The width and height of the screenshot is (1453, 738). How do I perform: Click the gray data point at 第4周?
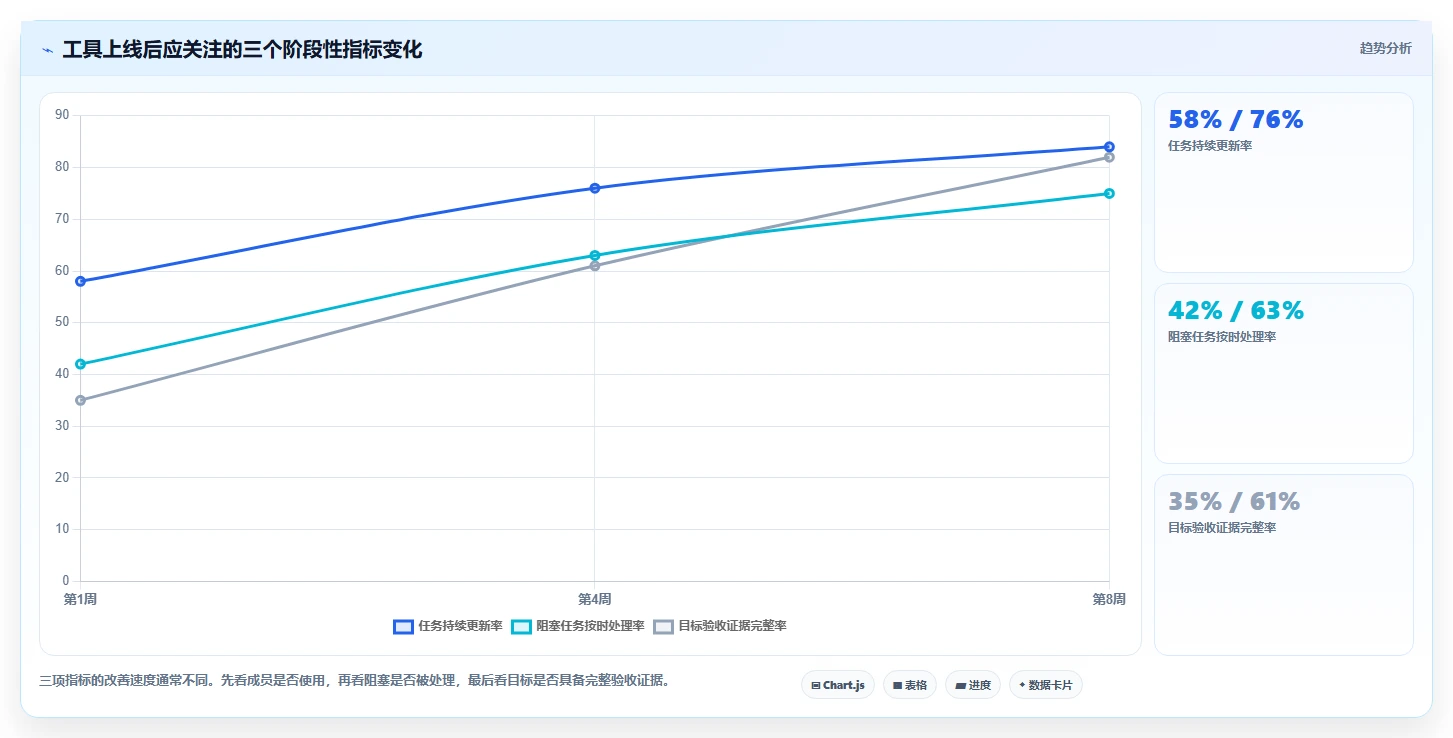[x=595, y=266]
